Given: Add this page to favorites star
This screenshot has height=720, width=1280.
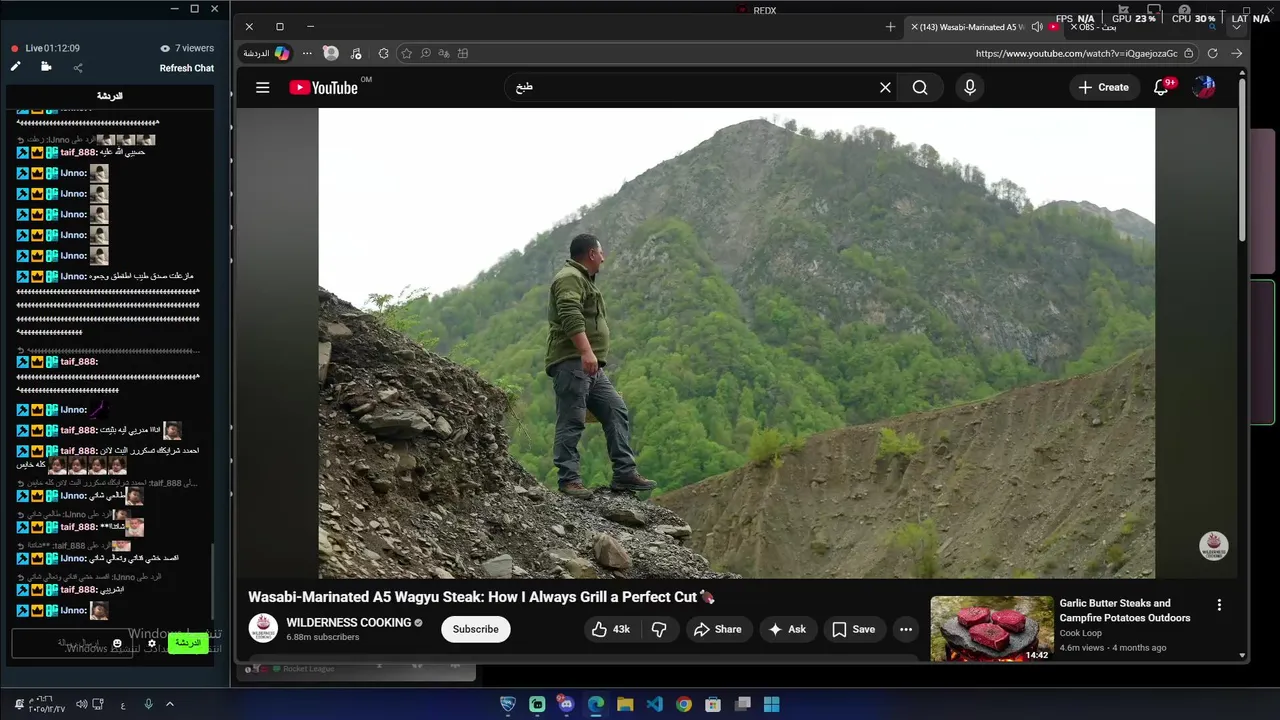Looking at the screenshot, I should pos(406,53).
